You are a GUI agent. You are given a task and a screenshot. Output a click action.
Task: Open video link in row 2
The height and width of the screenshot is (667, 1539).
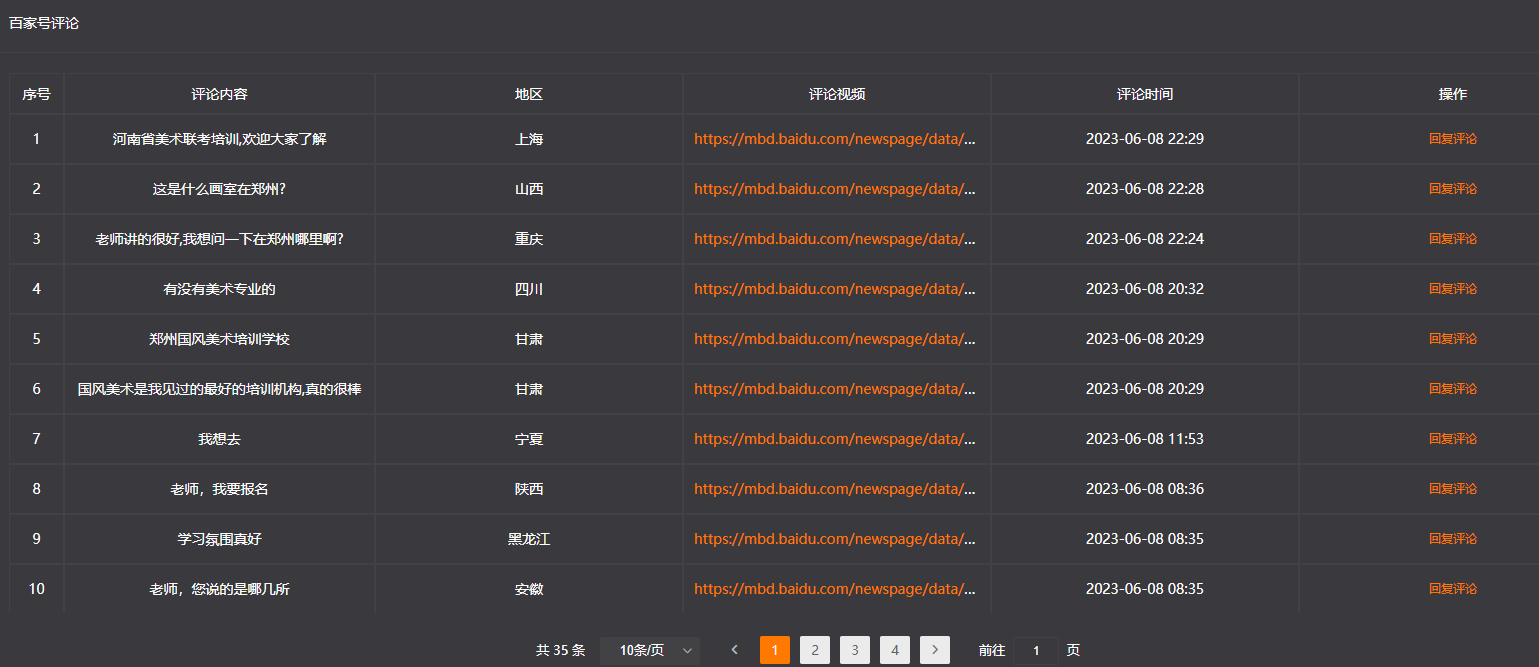(x=835, y=189)
